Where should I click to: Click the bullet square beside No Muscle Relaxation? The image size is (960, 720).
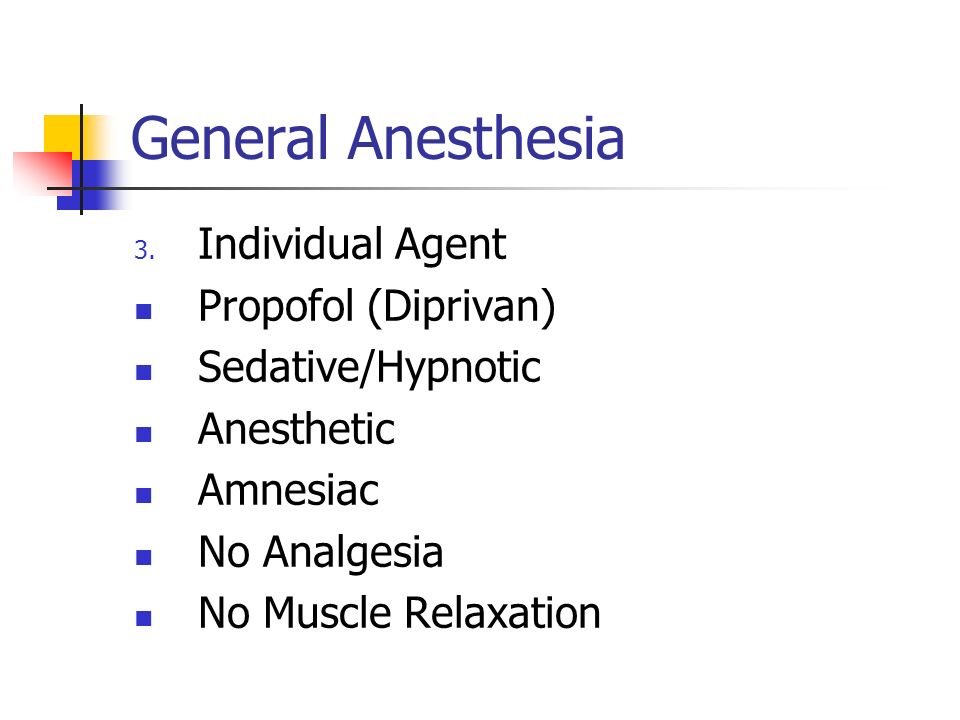[x=143, y=618]
